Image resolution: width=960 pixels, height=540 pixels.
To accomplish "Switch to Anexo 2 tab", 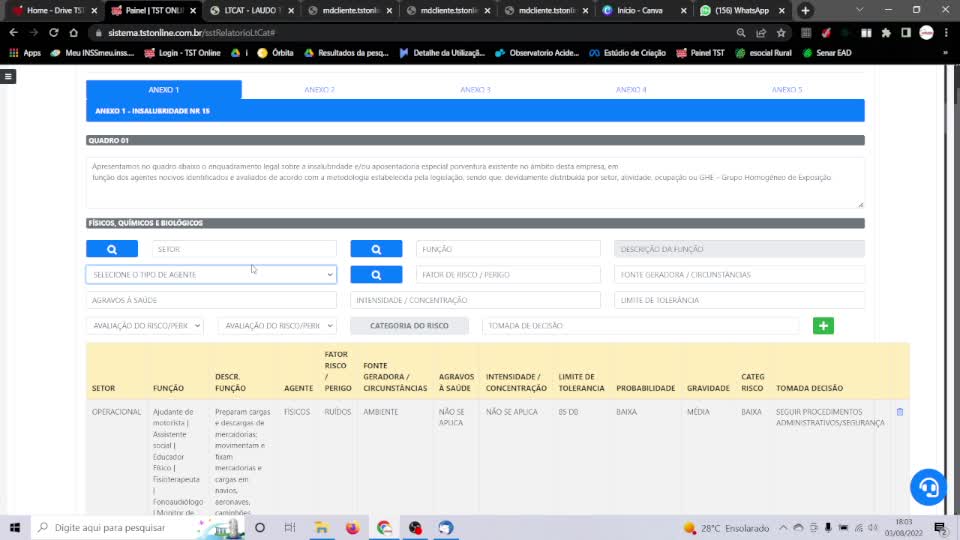I will (320, 89).
